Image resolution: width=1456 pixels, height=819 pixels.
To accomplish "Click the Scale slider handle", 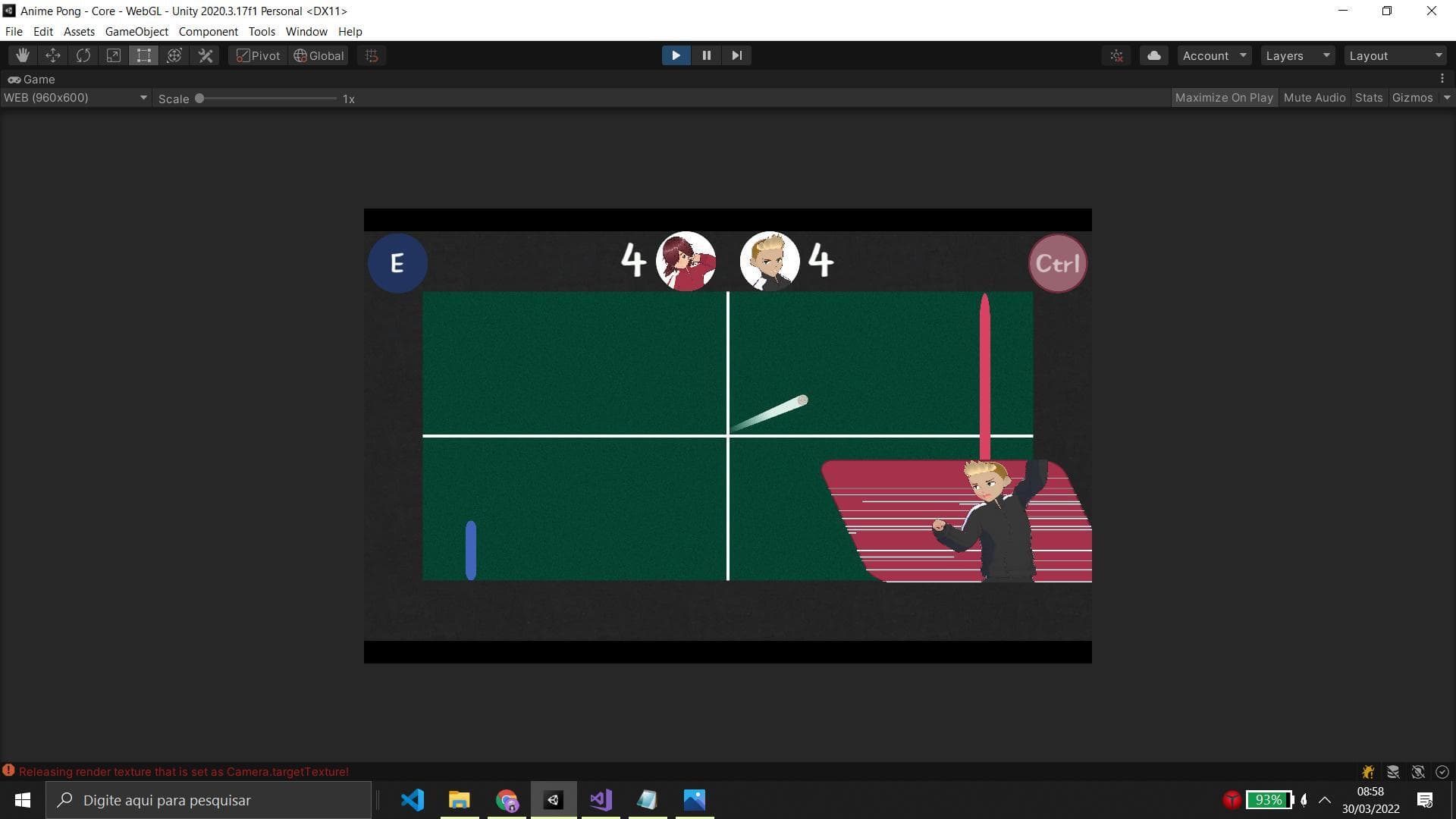I will coord(199,99).
